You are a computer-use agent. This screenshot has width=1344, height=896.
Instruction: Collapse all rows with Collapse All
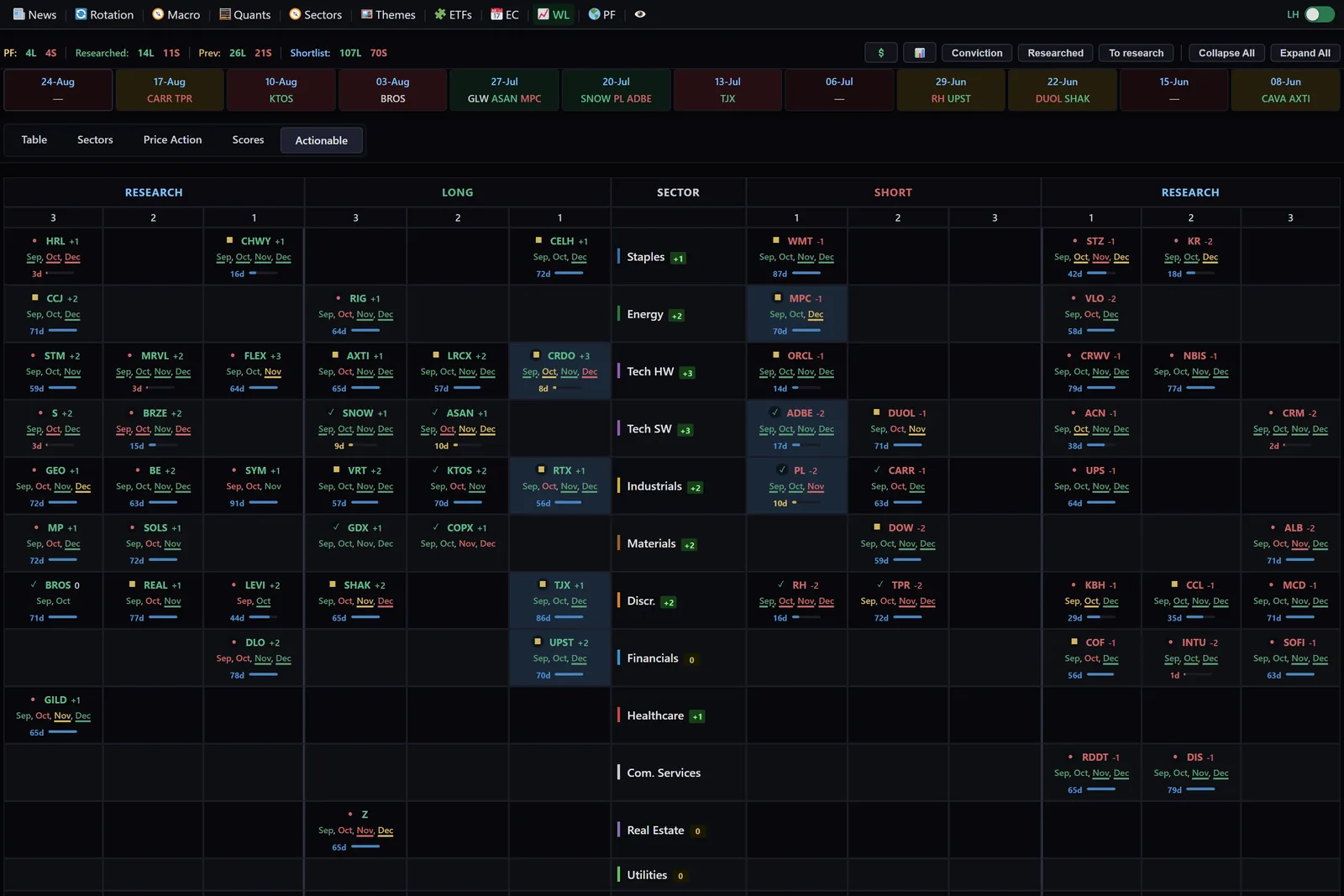click(1226, 53)
